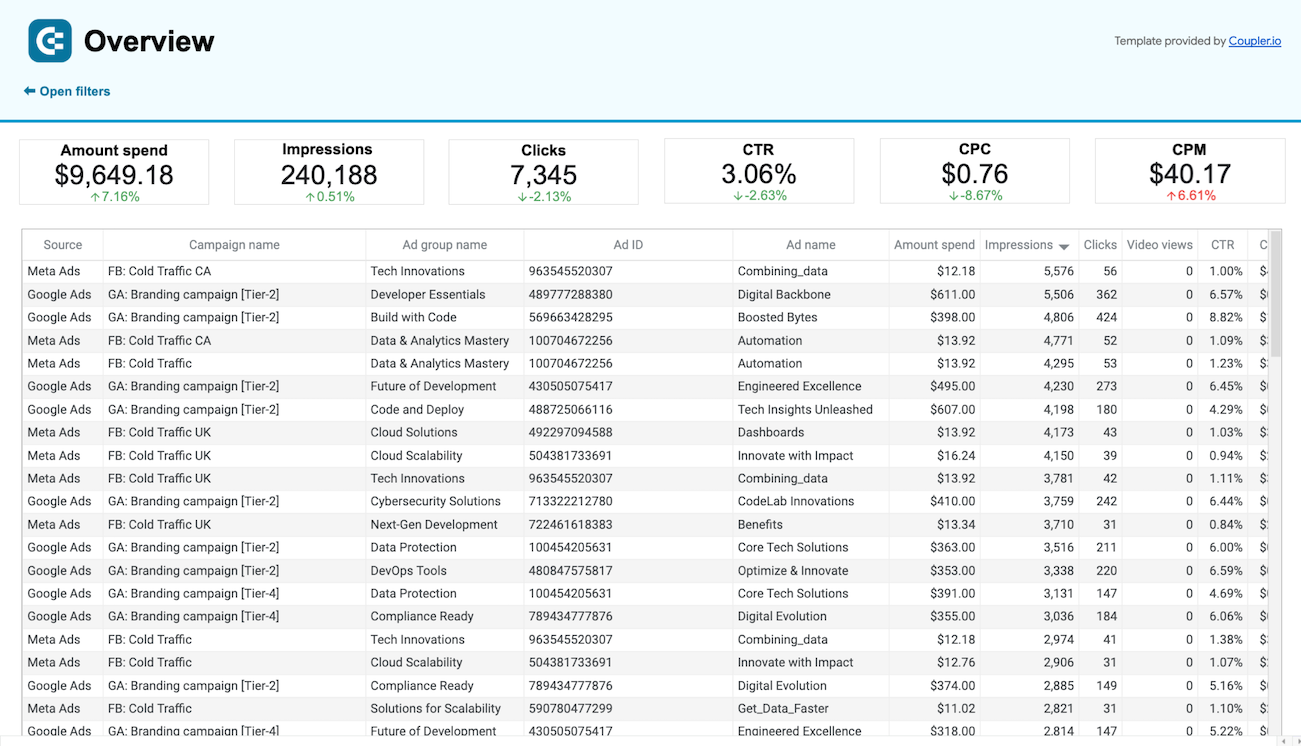
Task: Click the Impressions sort descending arrow
Action: (1064, 246)
